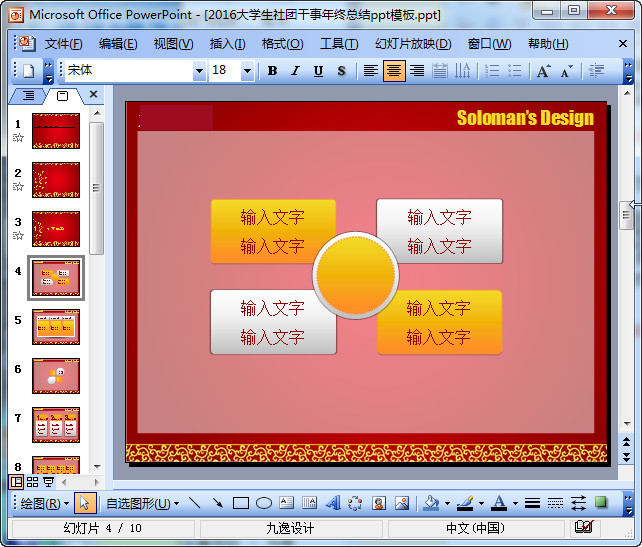Apply line color brush
The width and height of the screenshot is (642, 547).
pyautogui.click(x=465, y=503)
